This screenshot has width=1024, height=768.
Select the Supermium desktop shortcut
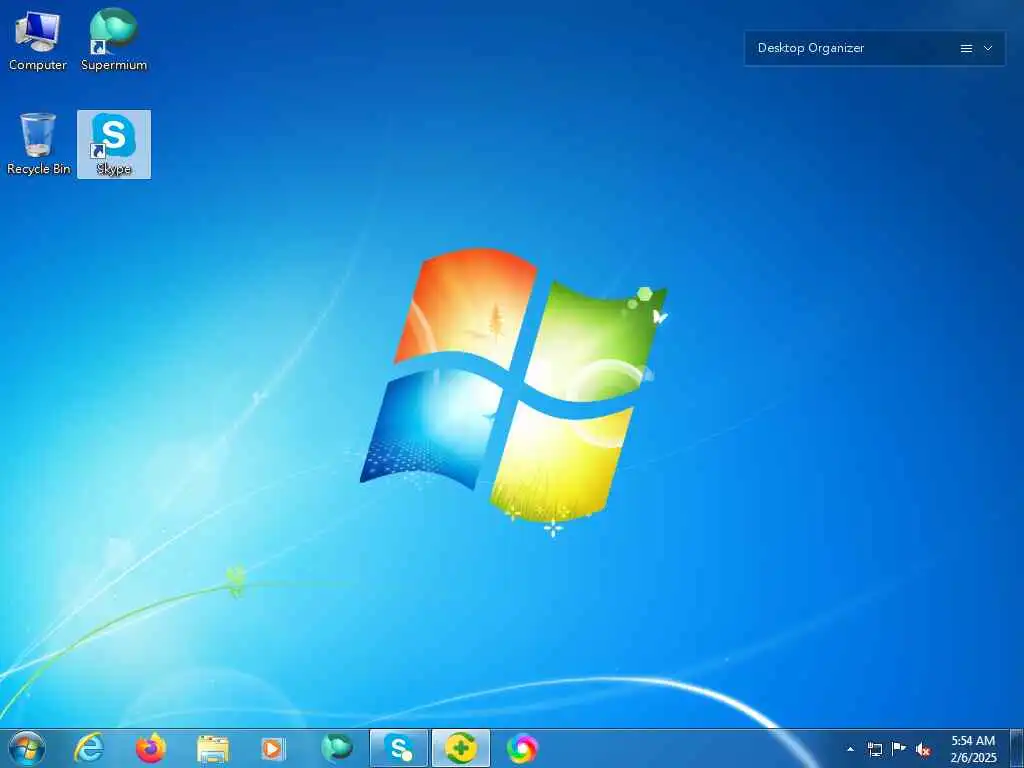[114, 40]
